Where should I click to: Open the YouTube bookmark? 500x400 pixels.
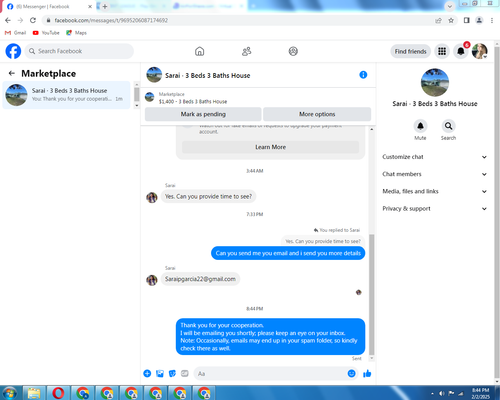(46, 33)
